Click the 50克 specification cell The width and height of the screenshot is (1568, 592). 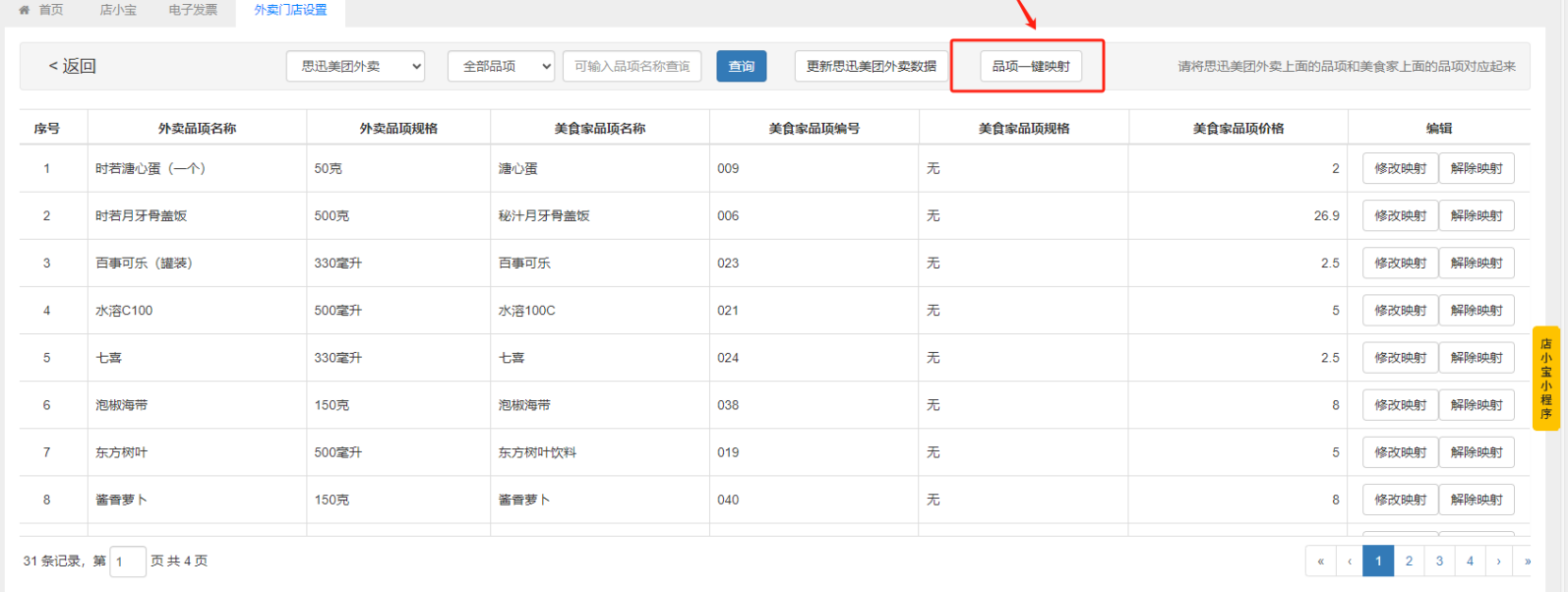pyautogui.click(x=398, y=168)
